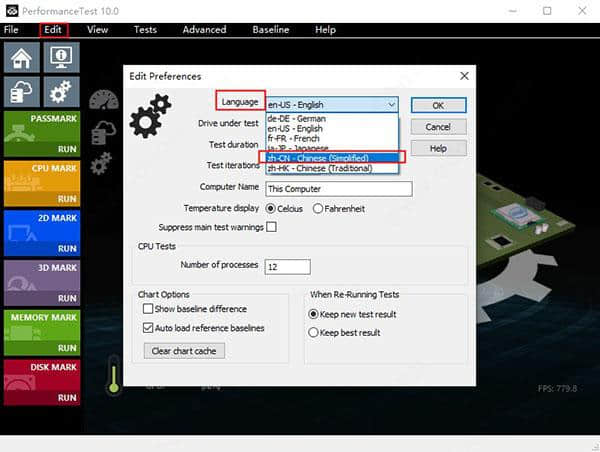Image resolution: width=600 pixels, height=452 pixels.
Task: Collapse the Language dropdown arrow
Action: pos(390,104)
